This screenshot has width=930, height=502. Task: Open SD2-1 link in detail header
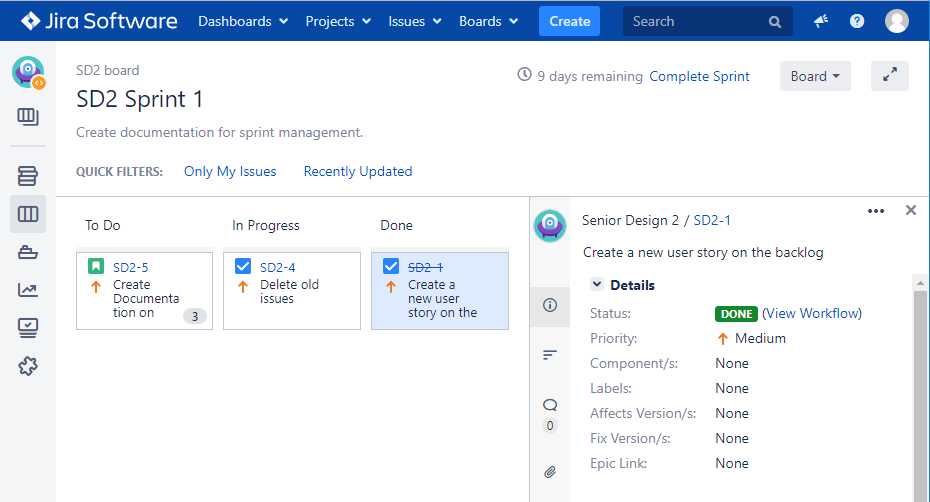coord(712,220)
